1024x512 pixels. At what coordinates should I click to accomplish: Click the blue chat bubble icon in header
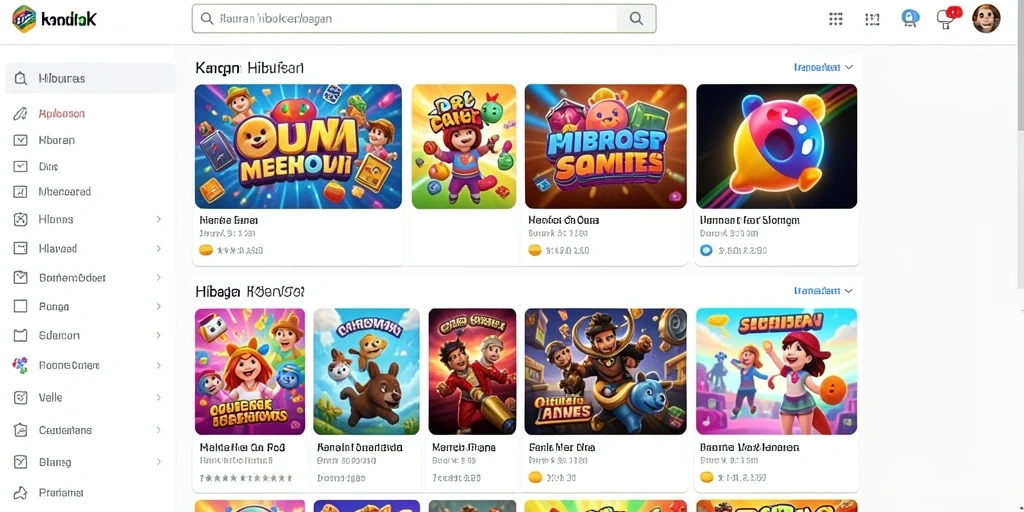point(910,18)
